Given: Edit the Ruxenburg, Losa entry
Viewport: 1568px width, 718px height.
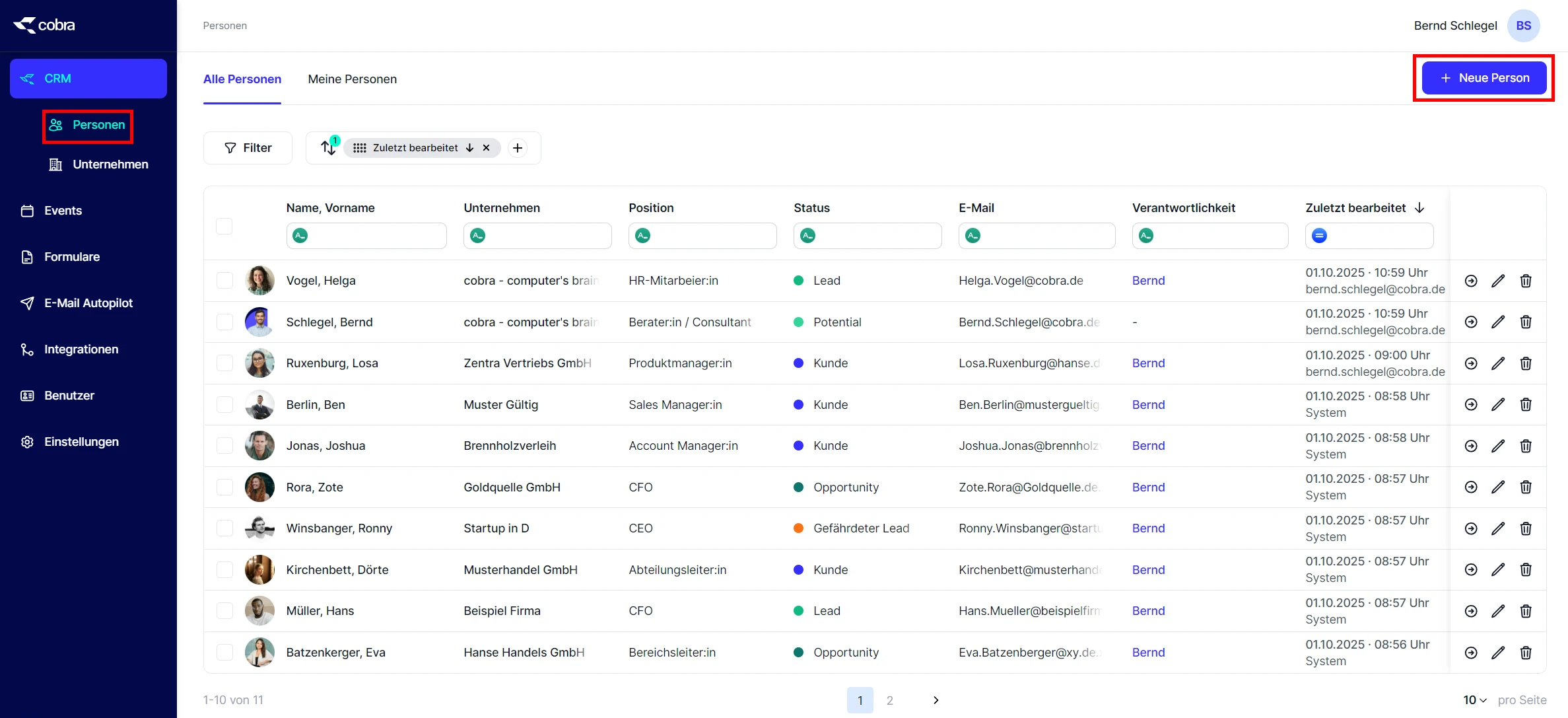Looking at the screenshot, I should click(1498, 363).
